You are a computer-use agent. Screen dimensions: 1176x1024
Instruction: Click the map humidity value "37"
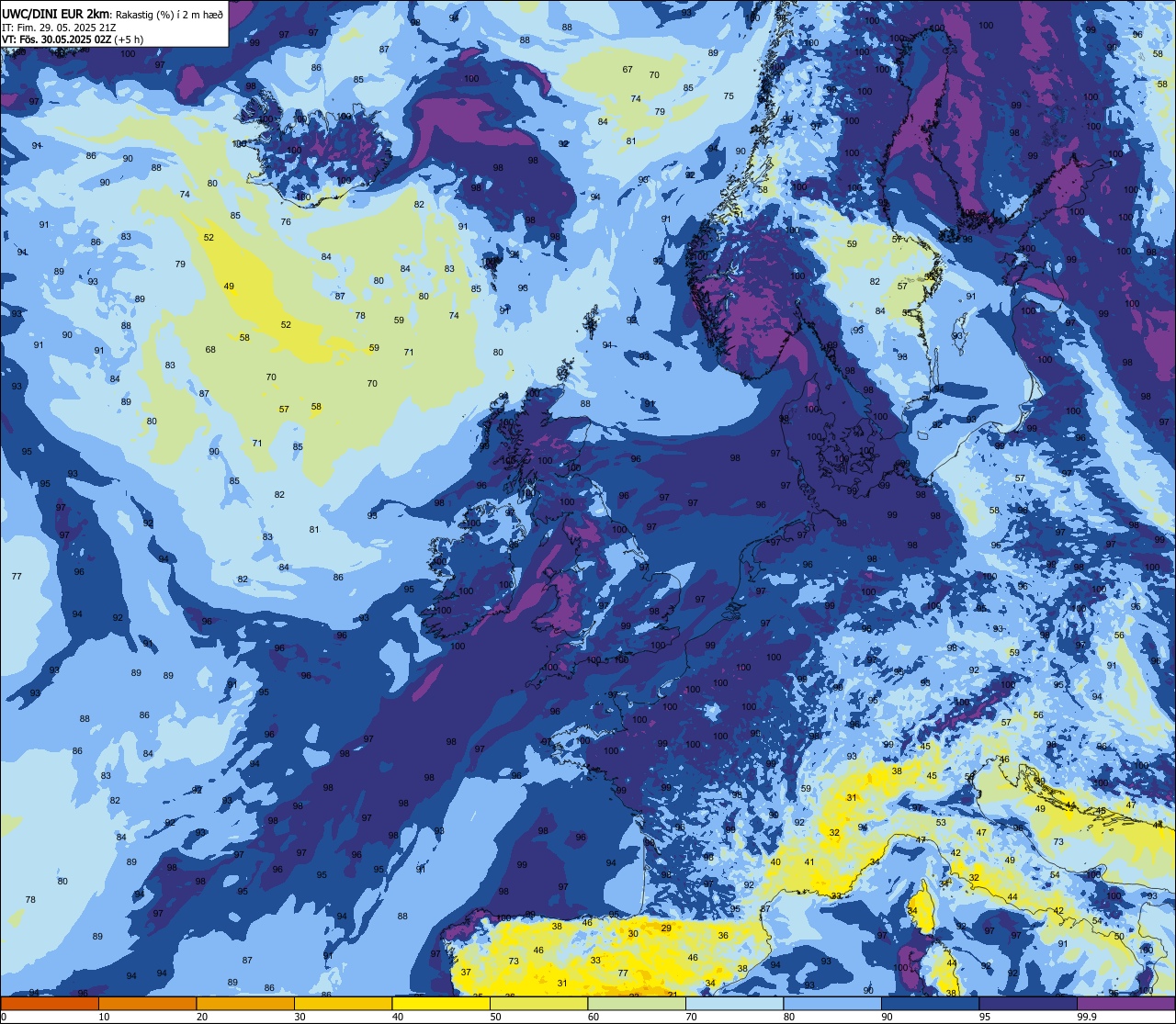[466, 973]
